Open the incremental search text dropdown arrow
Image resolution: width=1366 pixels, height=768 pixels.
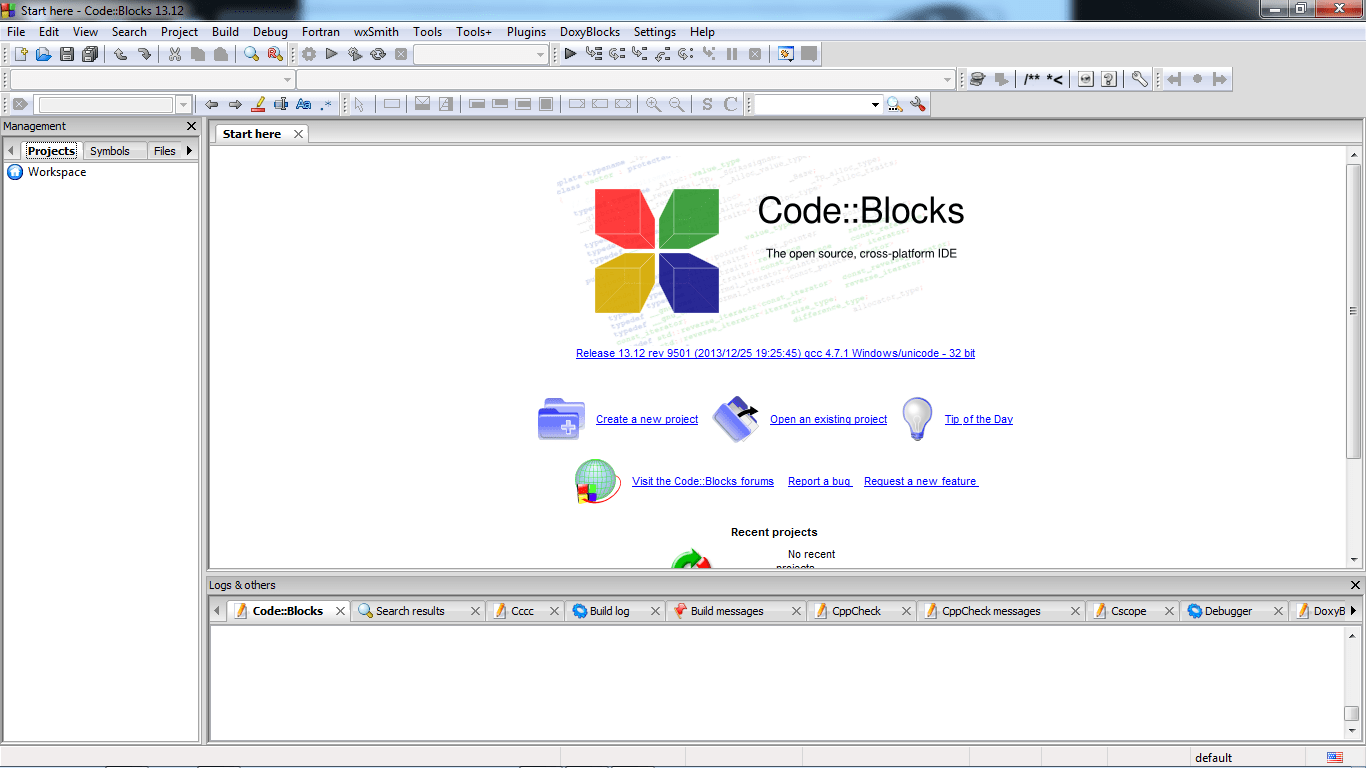[183, 104]
